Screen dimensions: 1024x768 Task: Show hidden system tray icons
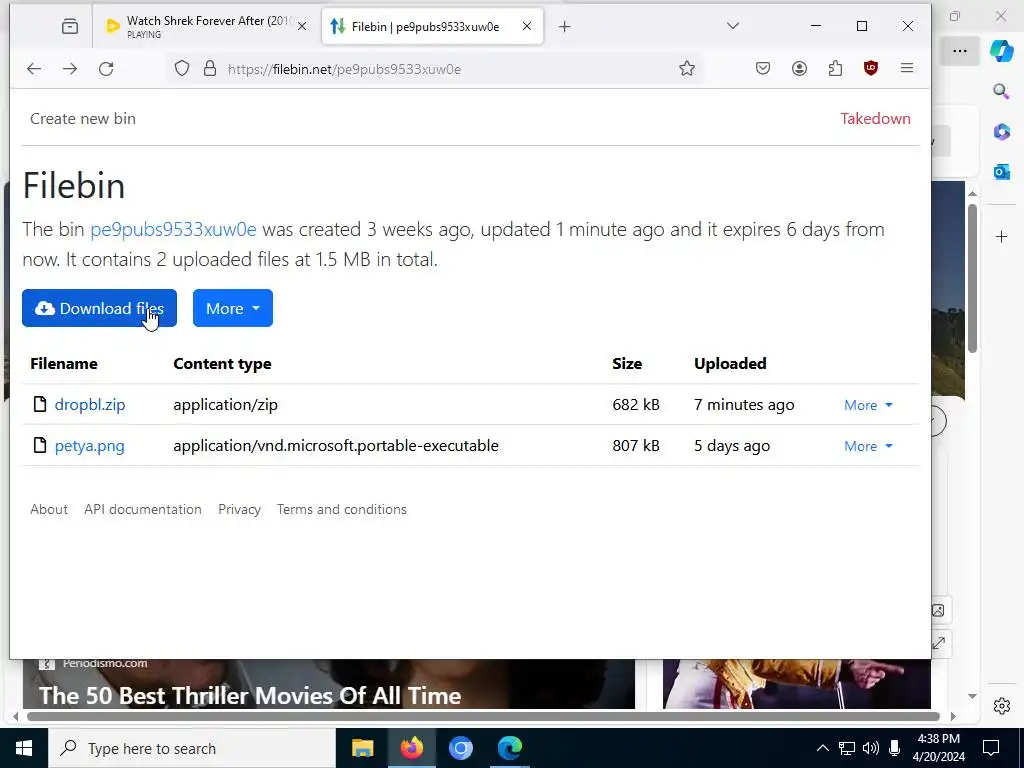tap(823, 748)
